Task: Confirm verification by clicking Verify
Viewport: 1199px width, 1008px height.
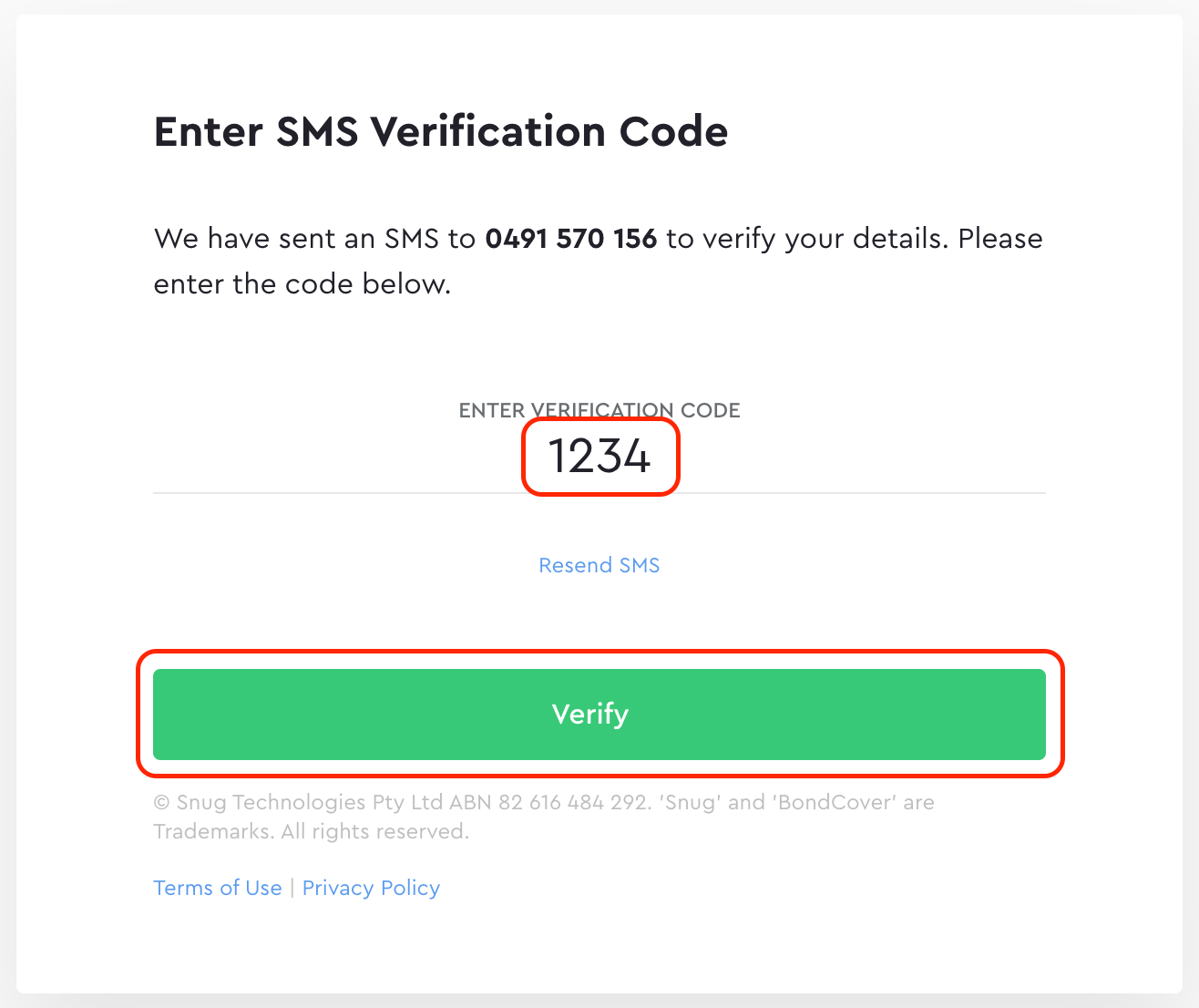Action: (x=599, y=715)
